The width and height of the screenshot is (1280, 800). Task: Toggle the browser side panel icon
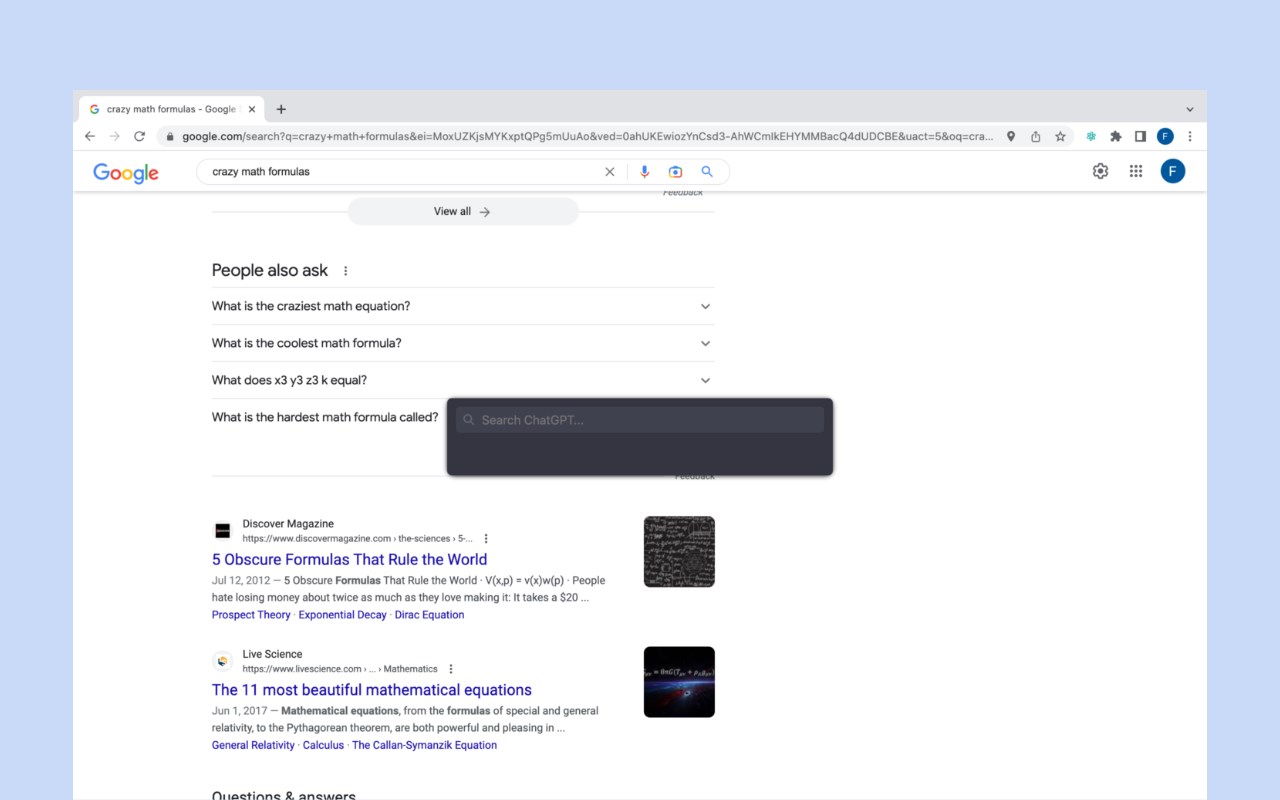(x=1140, y=136)
